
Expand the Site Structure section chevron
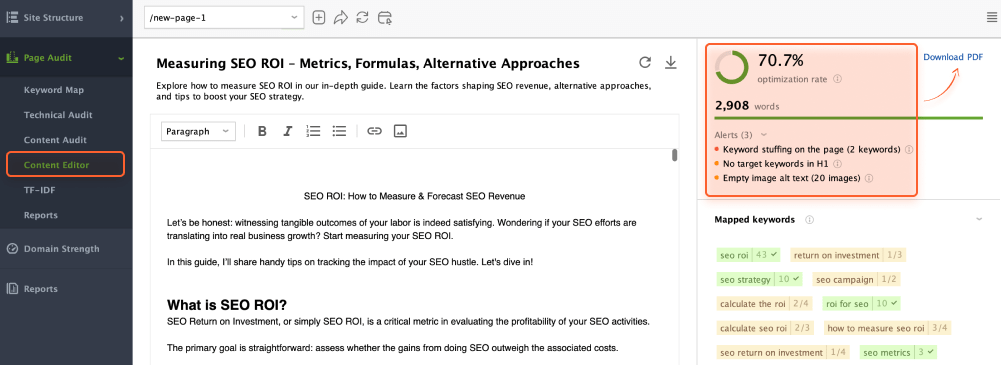pyautogui.click(x=121, y=18)
